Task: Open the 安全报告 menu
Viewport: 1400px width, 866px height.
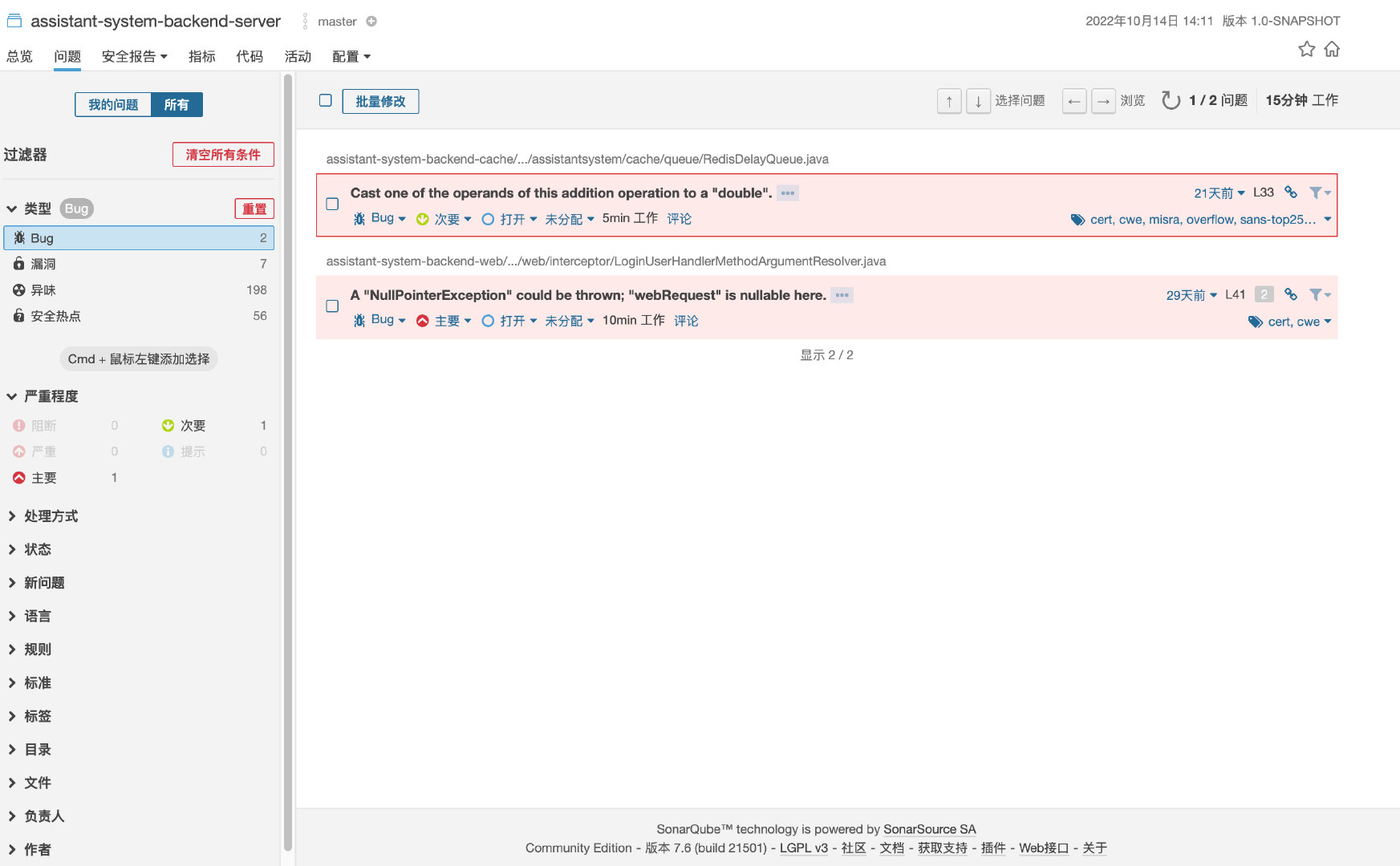Action: tap(134, 56)
